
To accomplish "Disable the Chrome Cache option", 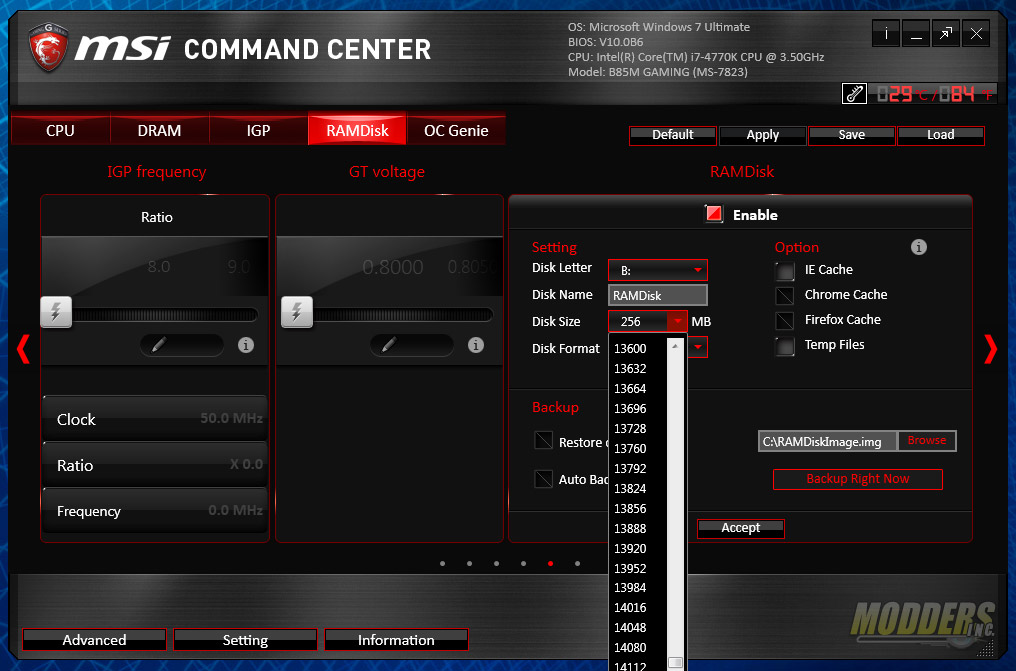I will pos(784,295).
